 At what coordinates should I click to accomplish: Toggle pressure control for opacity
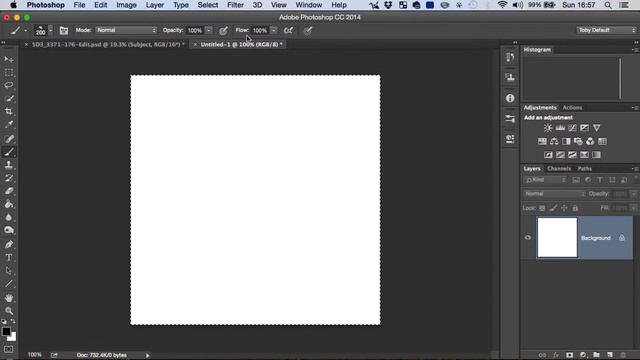[223, 31]
